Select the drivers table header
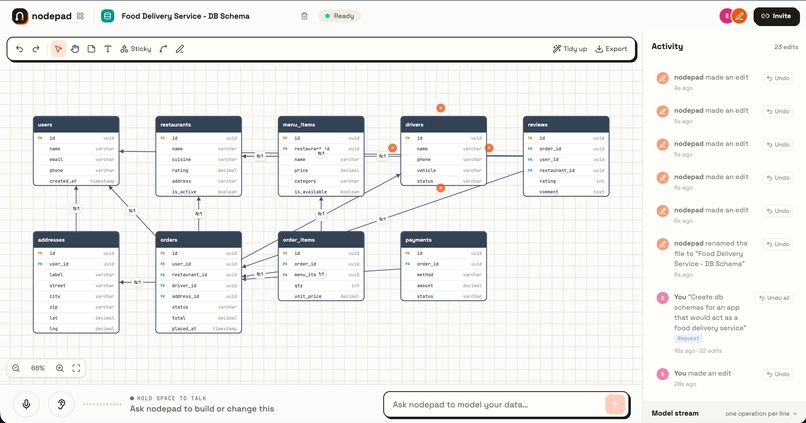Screen dimensions: 806x423 (x=444, y=124)
